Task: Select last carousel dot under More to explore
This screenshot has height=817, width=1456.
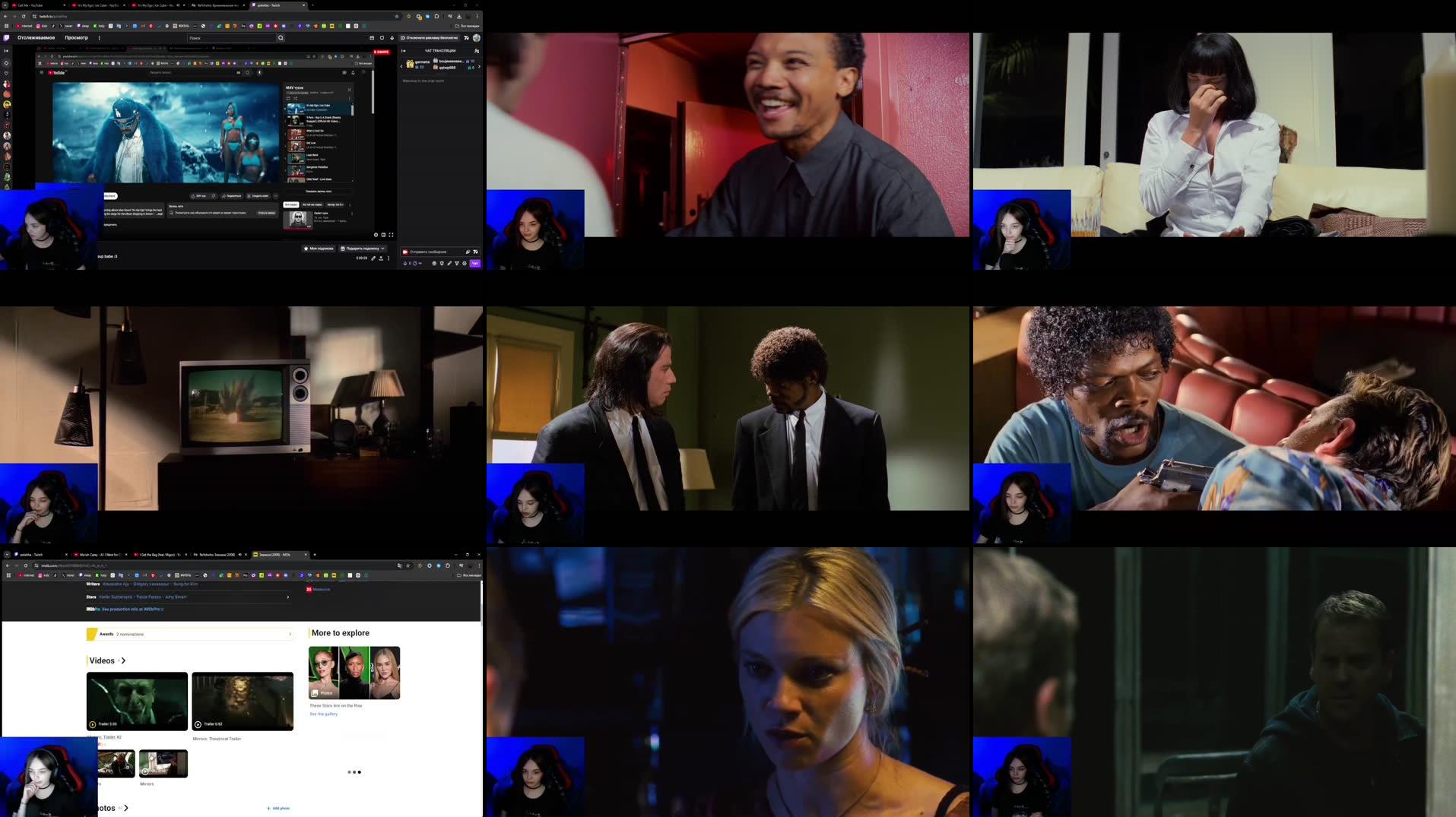Action: click(359, 772)
